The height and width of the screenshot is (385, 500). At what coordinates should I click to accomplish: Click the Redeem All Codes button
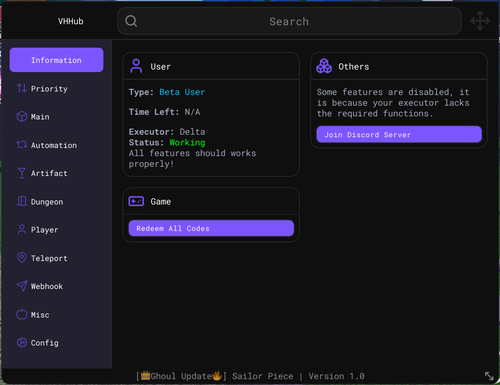(x=211, y=228)
